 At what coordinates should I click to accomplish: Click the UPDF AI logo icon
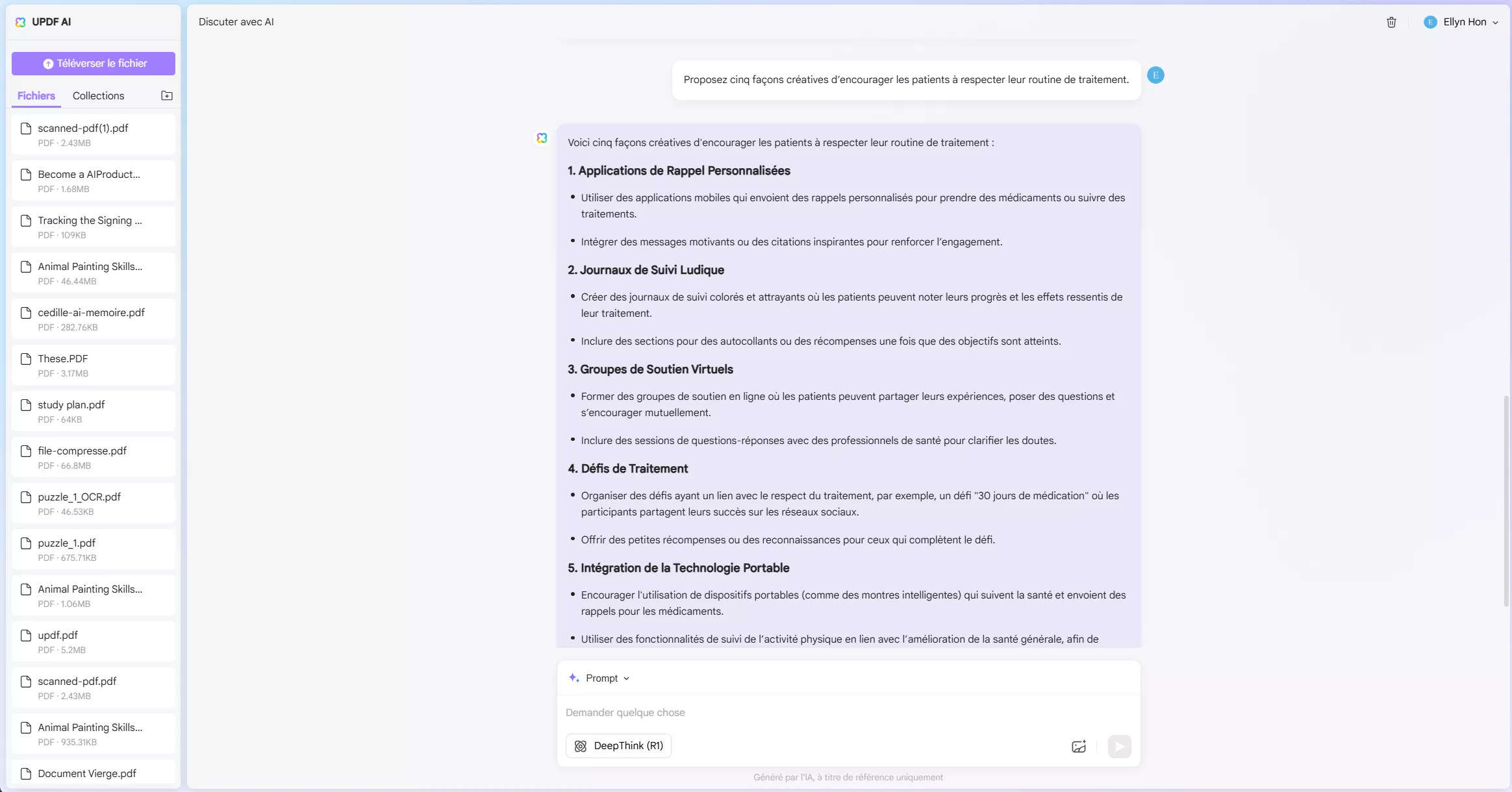[x=20, y=22]
